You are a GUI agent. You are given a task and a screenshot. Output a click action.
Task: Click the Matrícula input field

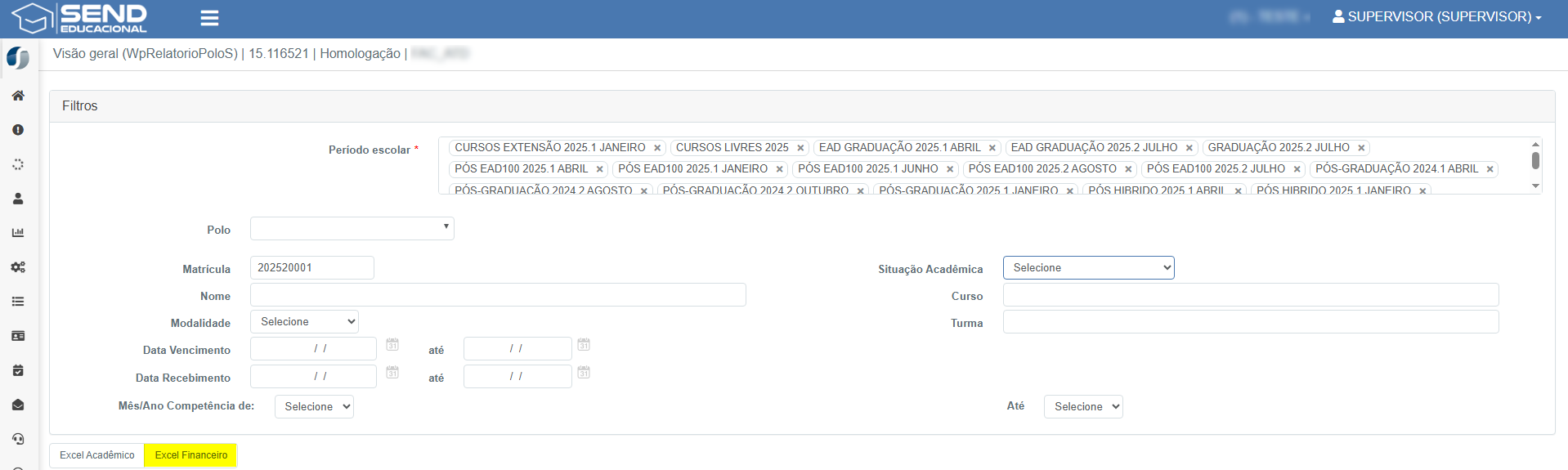click(x=311, y=268)
